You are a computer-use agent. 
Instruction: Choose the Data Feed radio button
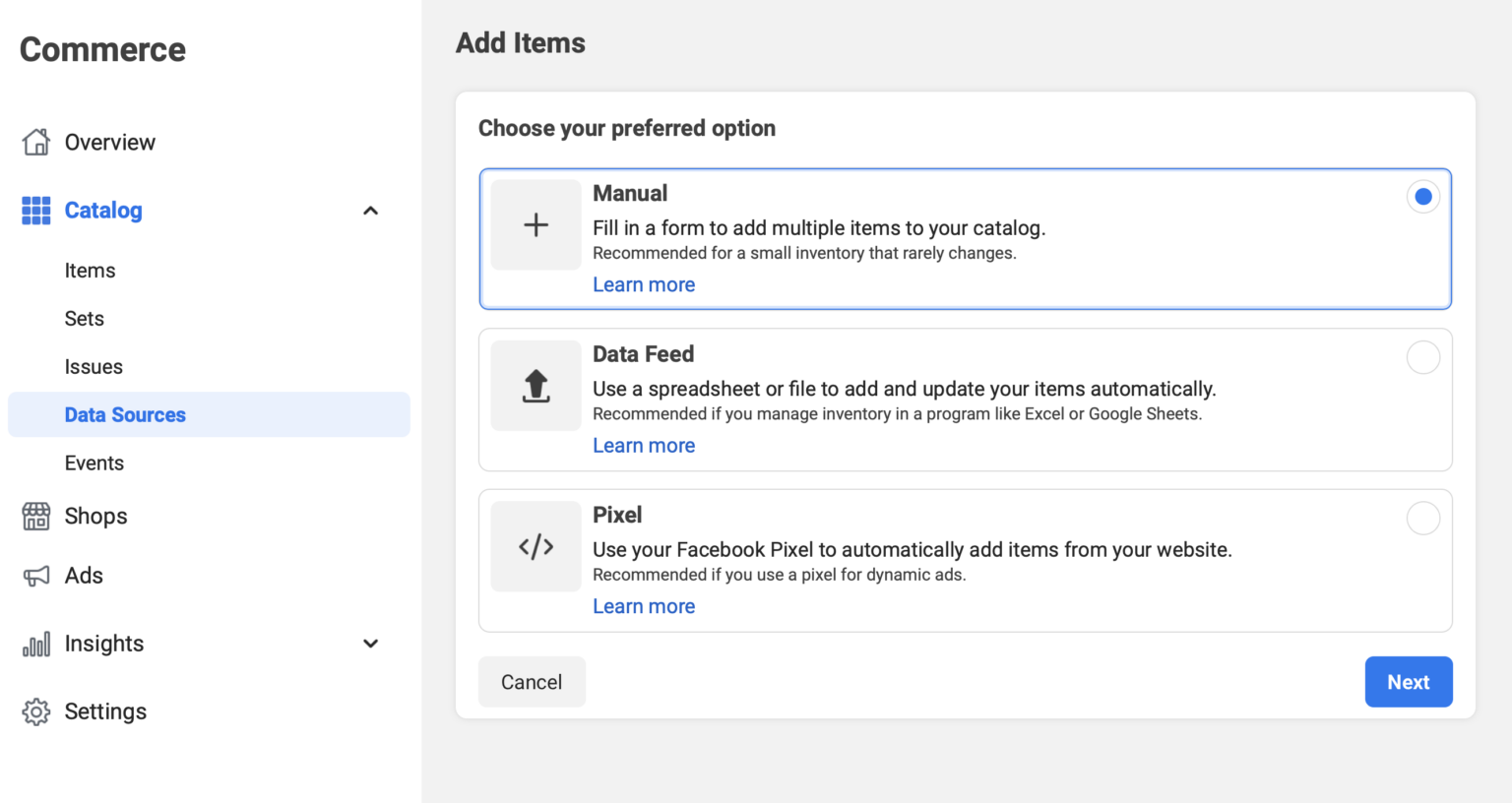1422,357
